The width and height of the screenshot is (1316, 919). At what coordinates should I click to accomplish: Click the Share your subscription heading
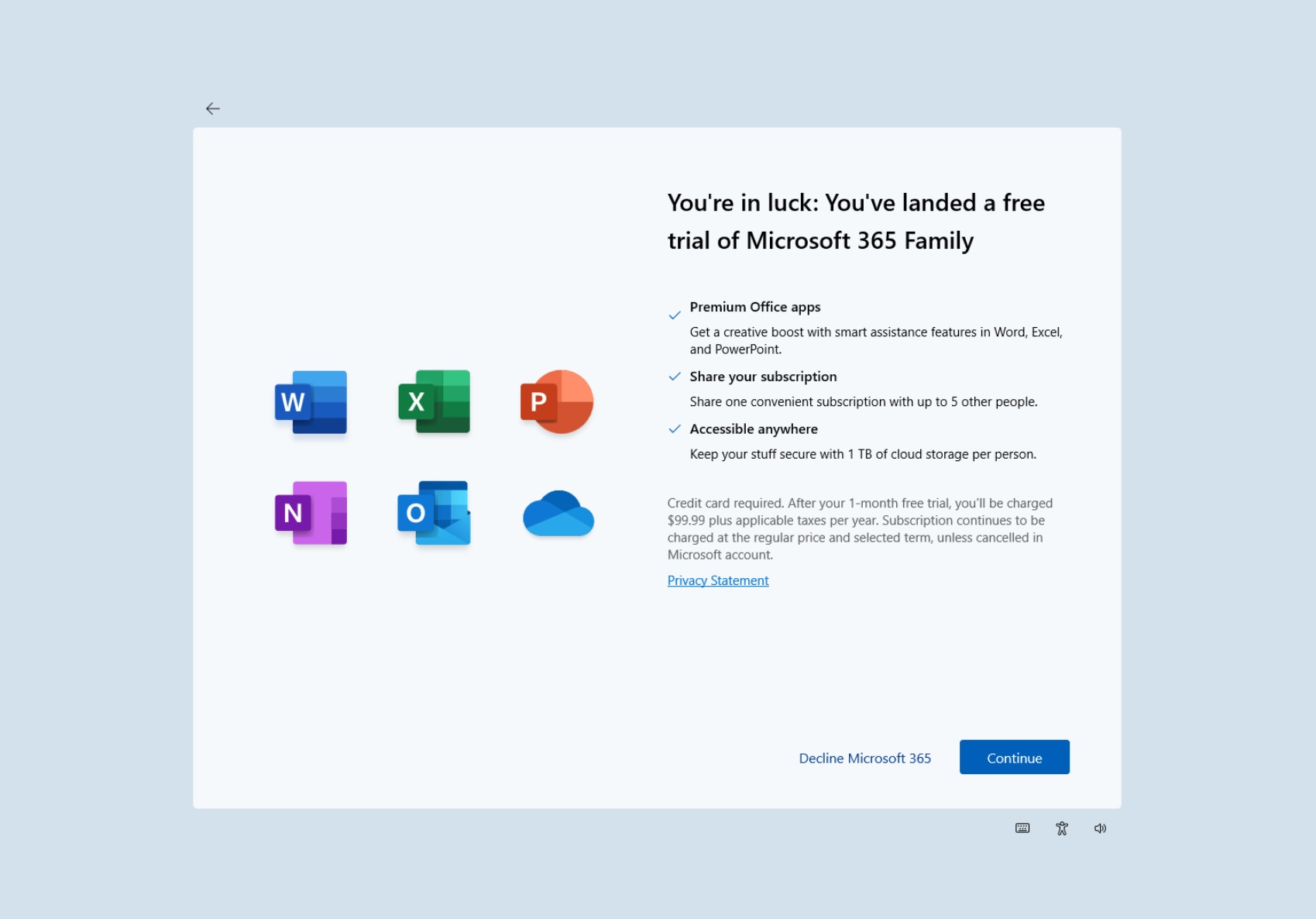coord(763,377)
